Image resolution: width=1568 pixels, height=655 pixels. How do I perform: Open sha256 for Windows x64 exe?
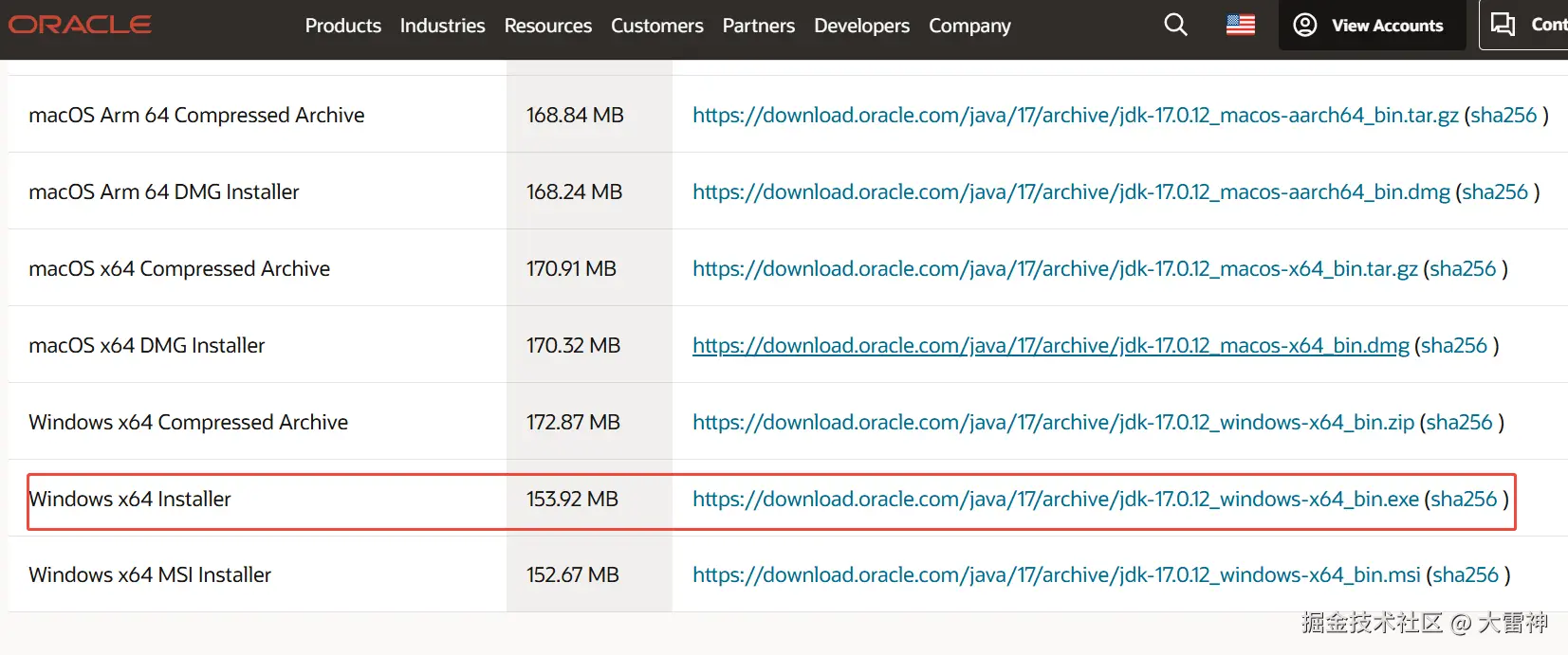coord(1464,499)
